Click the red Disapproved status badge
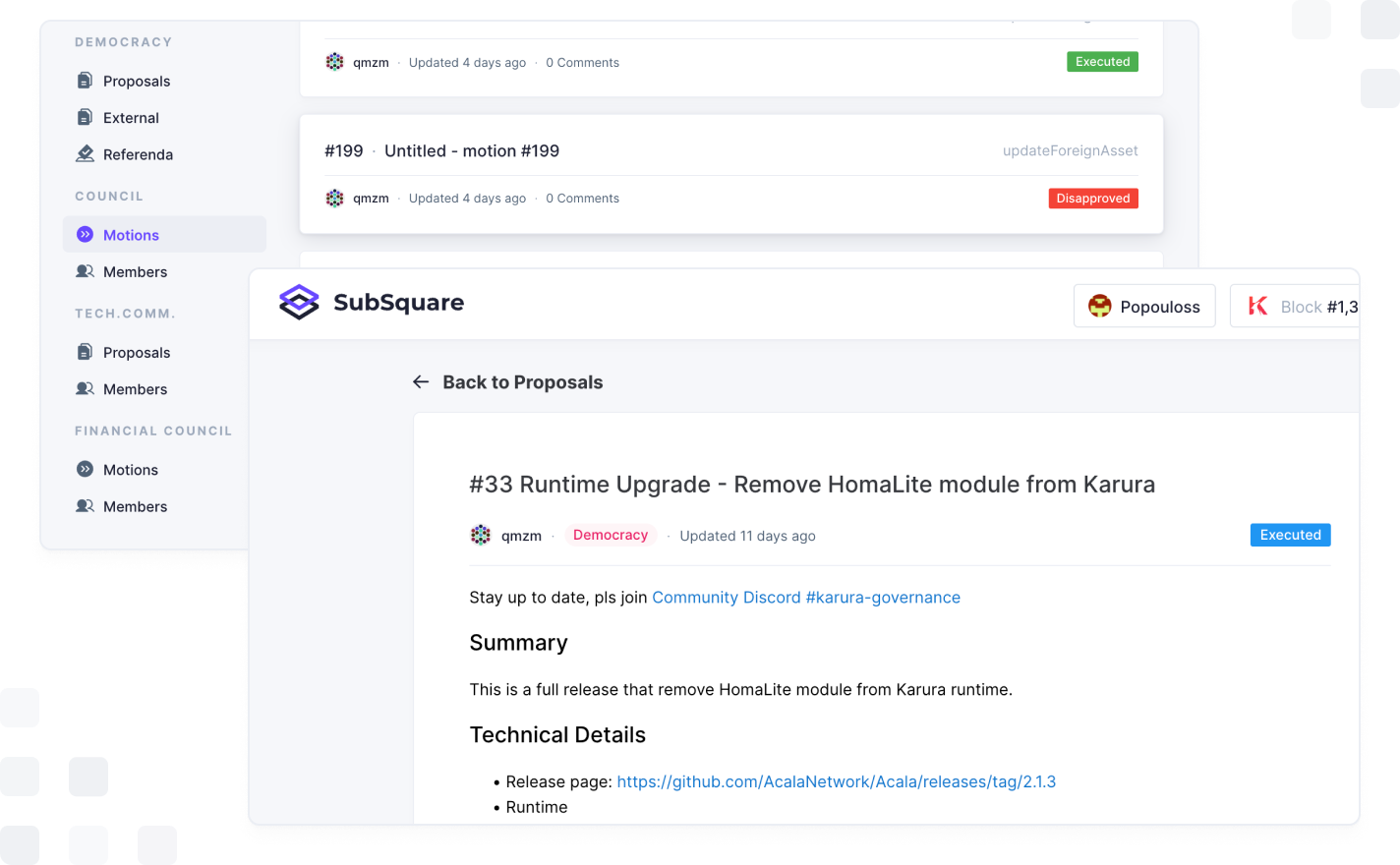This screenshot has height=865, width=1400. (1092, 199)
